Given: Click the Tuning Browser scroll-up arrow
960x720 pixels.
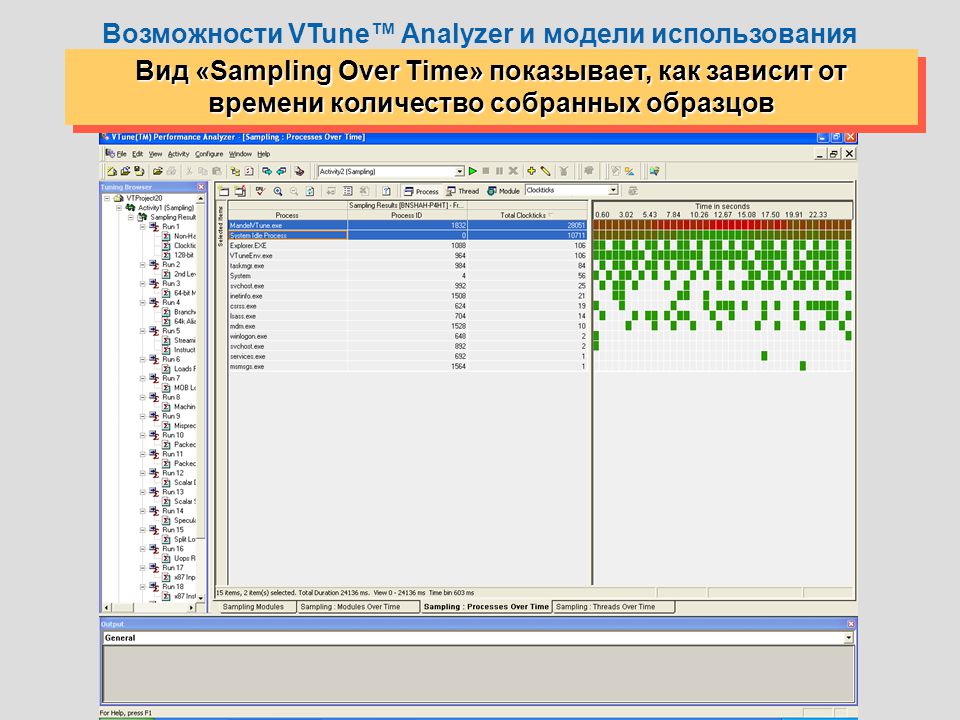Looking at the screenshot, I should coord(200,199).
